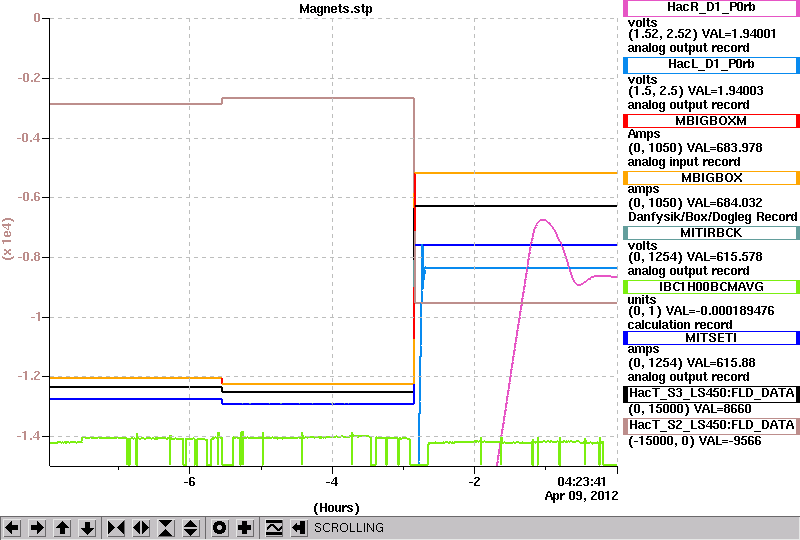Click the -0.8 tick label on the y-axis

29,257
